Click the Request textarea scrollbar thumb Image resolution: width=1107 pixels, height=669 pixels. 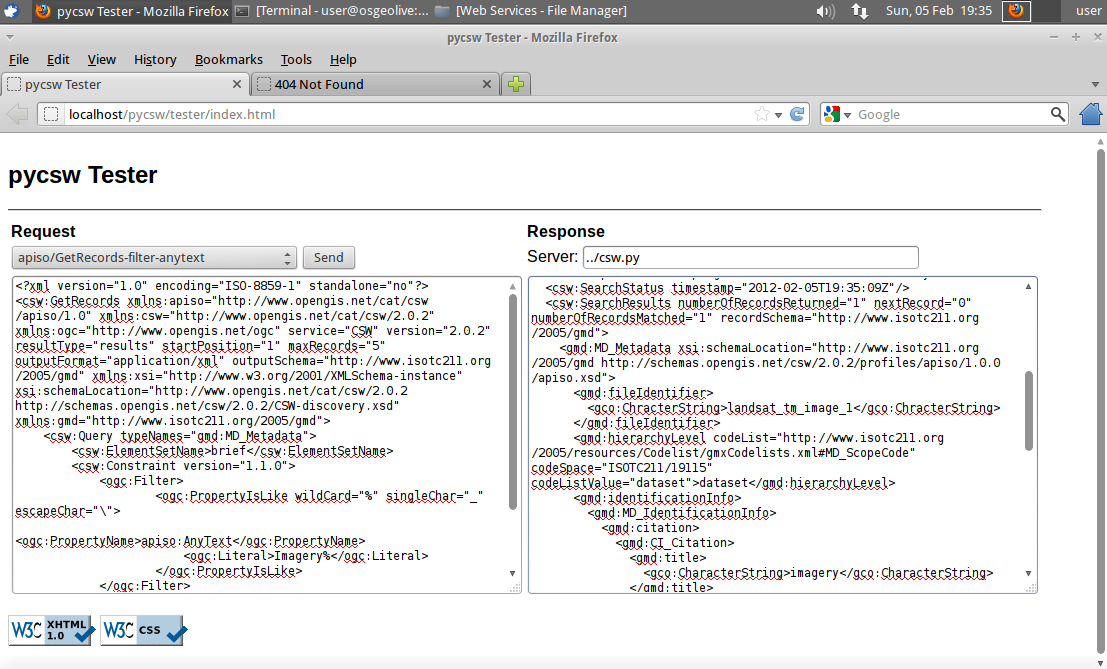(513, 402)
